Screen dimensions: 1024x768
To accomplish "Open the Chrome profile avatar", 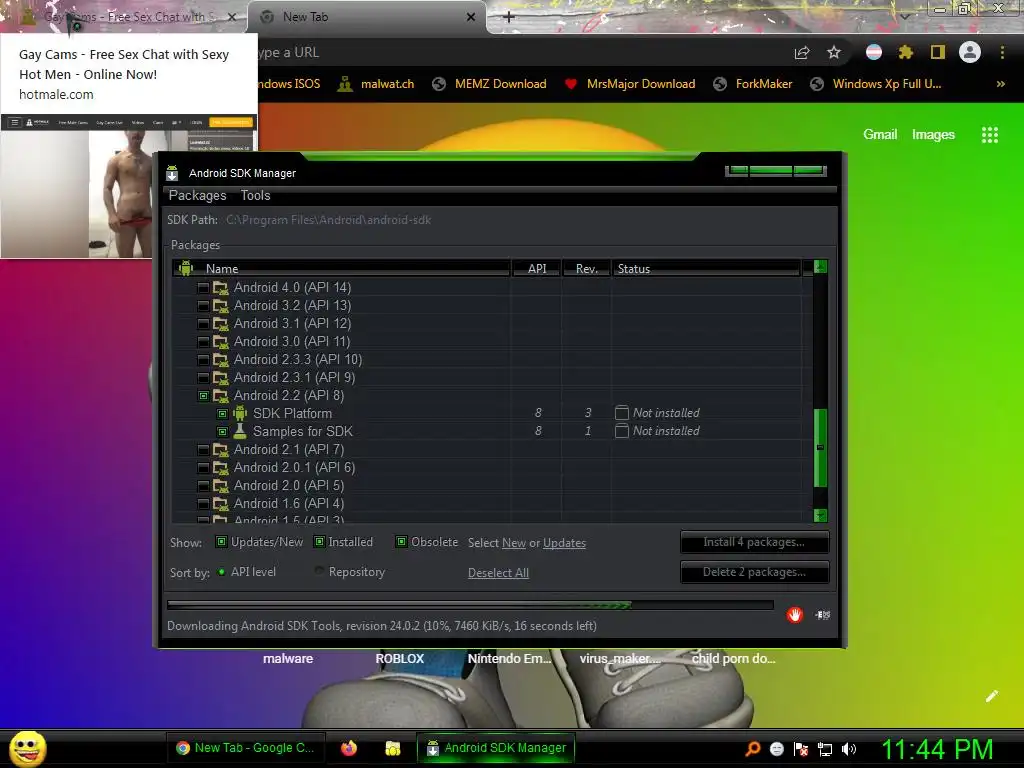I will pyautogui.click(x=970, y=52).
